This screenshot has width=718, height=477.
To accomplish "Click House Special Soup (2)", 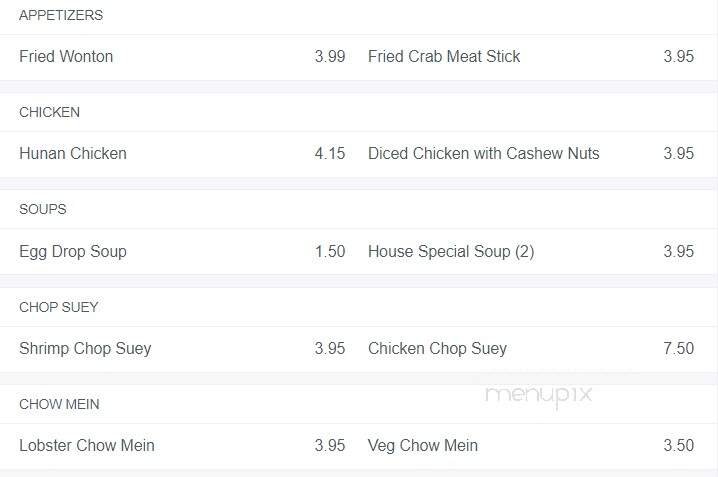I will (451, 252).
